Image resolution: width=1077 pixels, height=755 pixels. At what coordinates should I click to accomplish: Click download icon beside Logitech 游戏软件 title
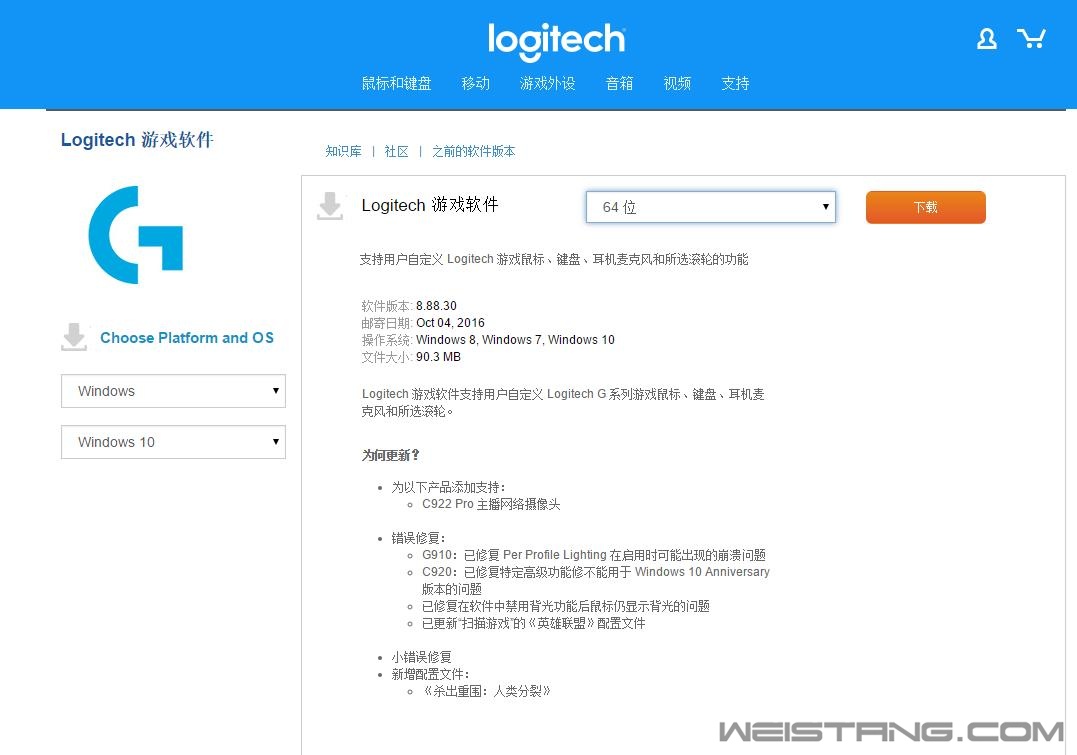pos(330,206)
